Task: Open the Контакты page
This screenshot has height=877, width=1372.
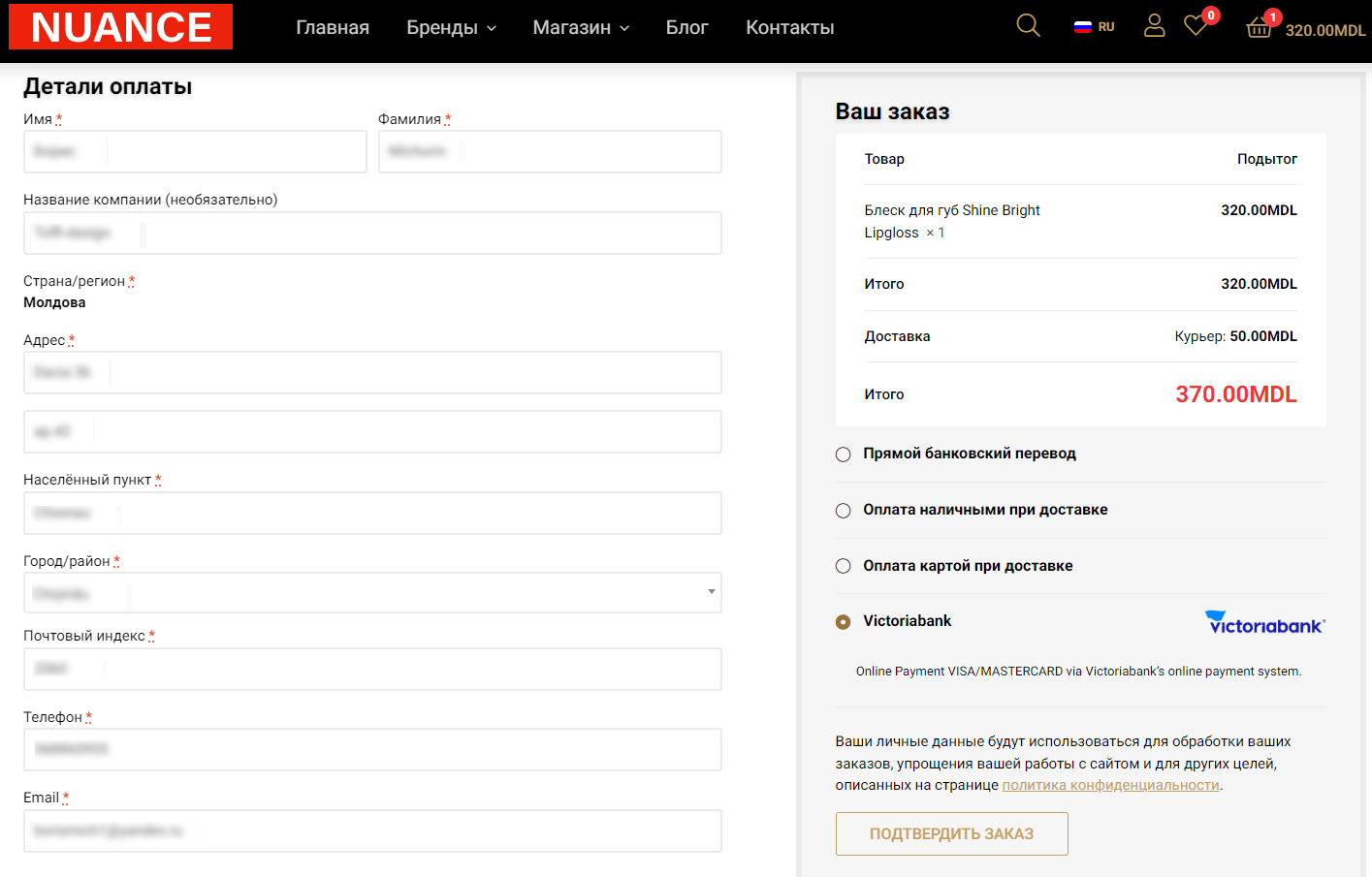Action: [x=789, y=28]
